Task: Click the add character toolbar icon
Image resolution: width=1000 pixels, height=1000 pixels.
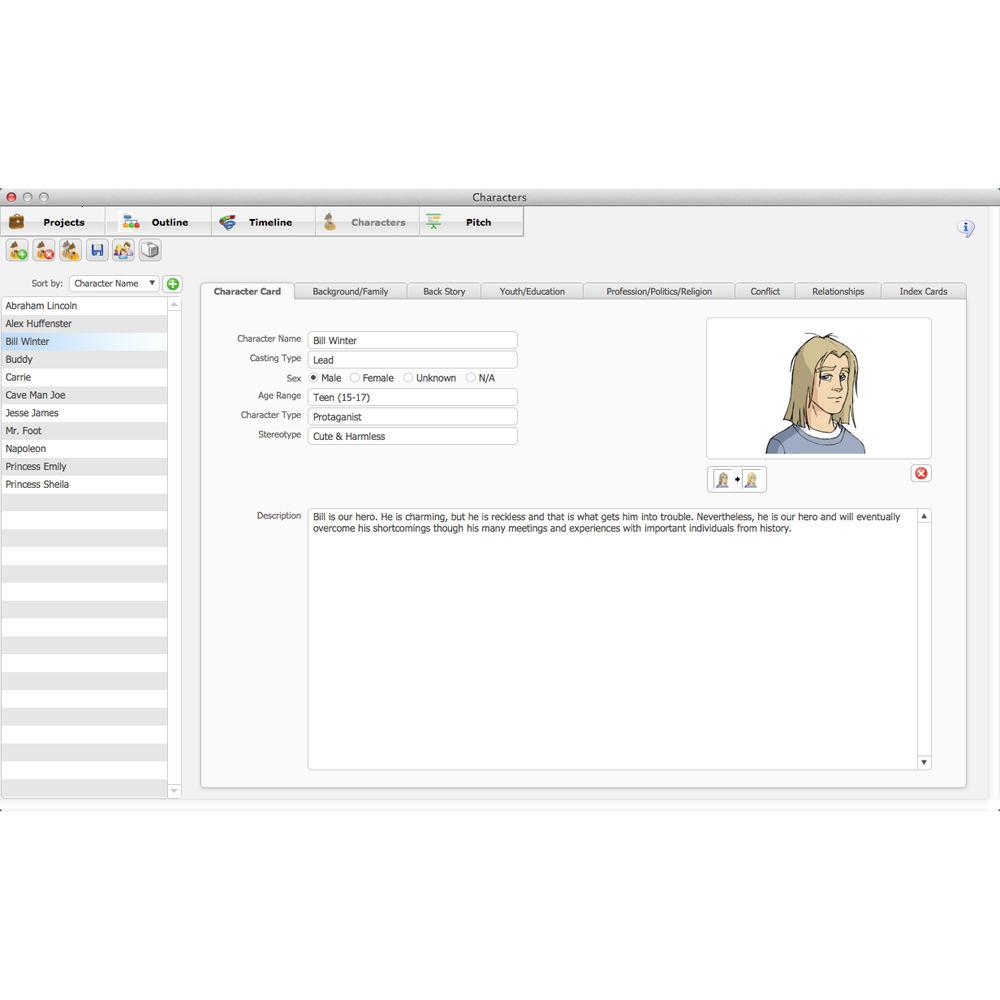Action: 18,250
